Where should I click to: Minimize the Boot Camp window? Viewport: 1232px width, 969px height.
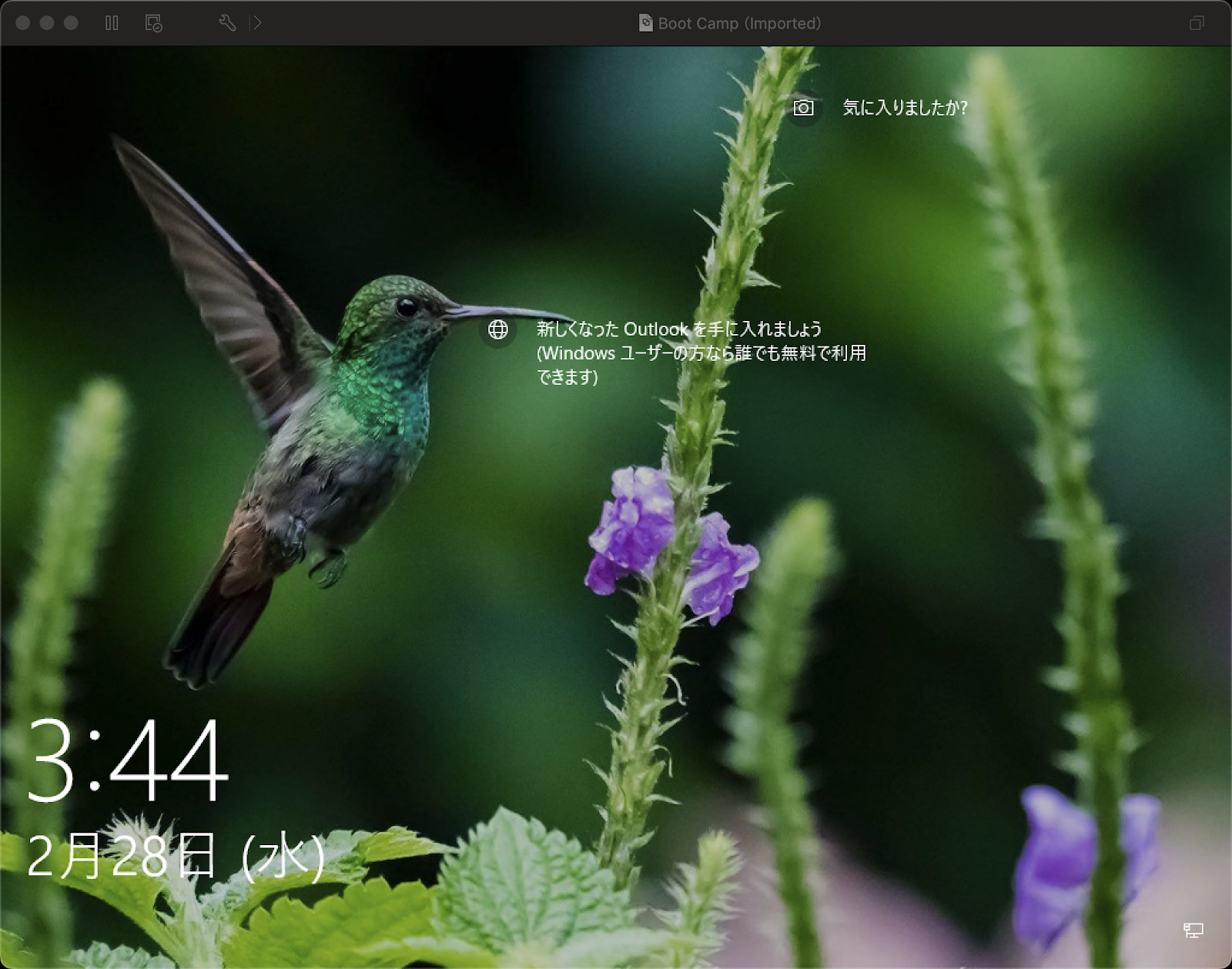(x=47, y=23)
